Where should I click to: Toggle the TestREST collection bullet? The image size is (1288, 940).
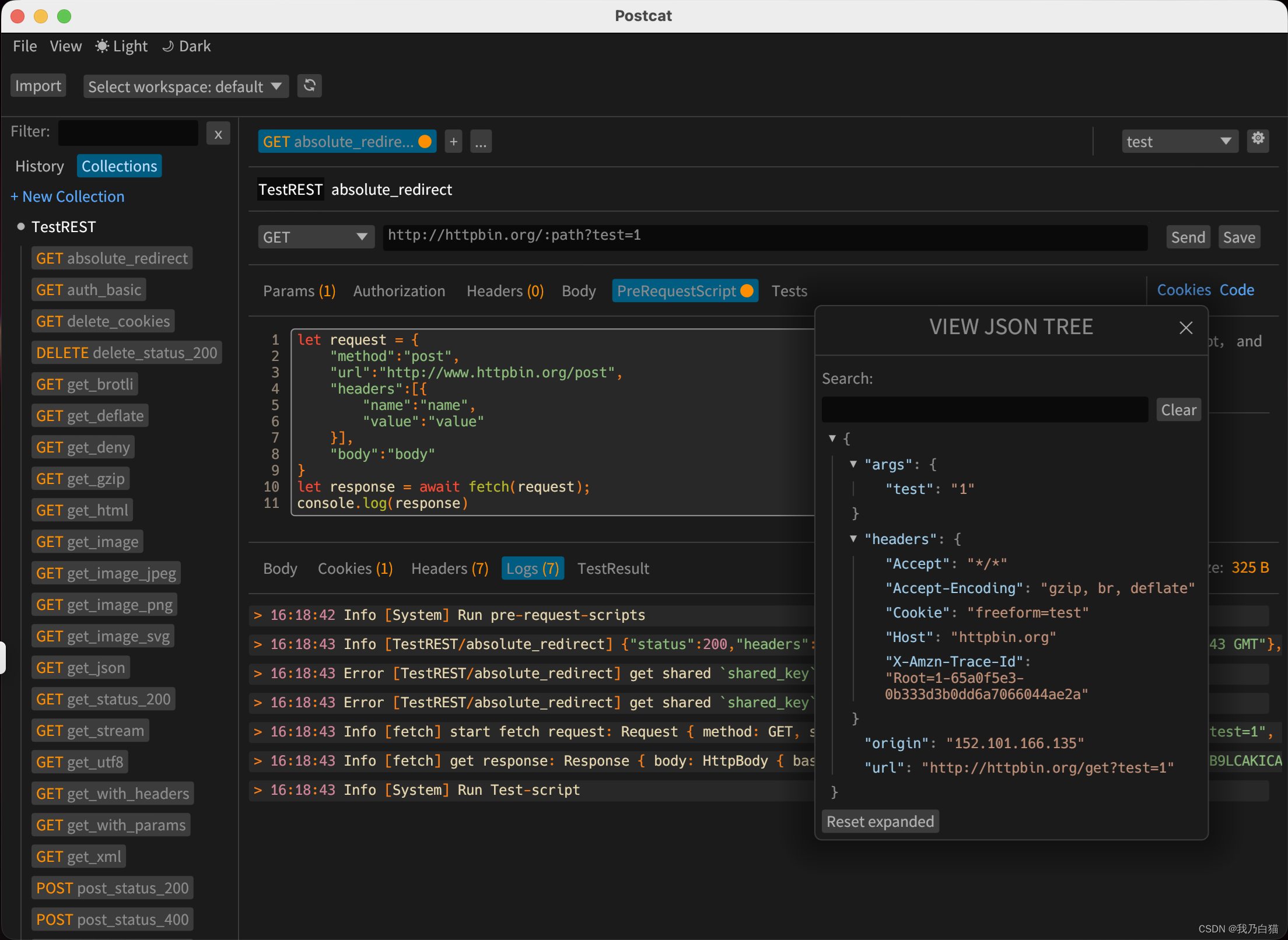pyautogui.click(x=21, y=227)
